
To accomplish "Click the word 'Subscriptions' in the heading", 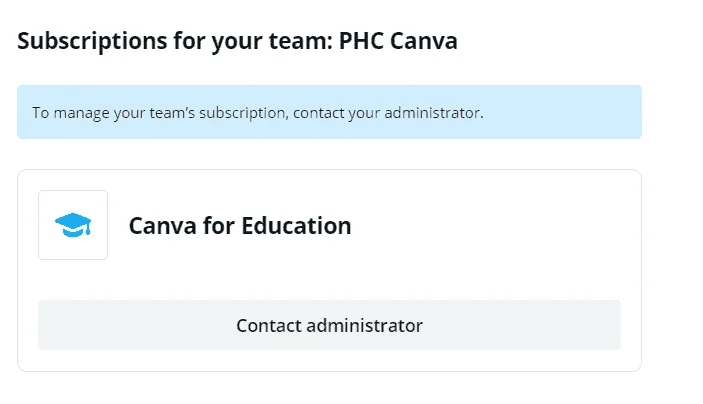I will point(92,41).
